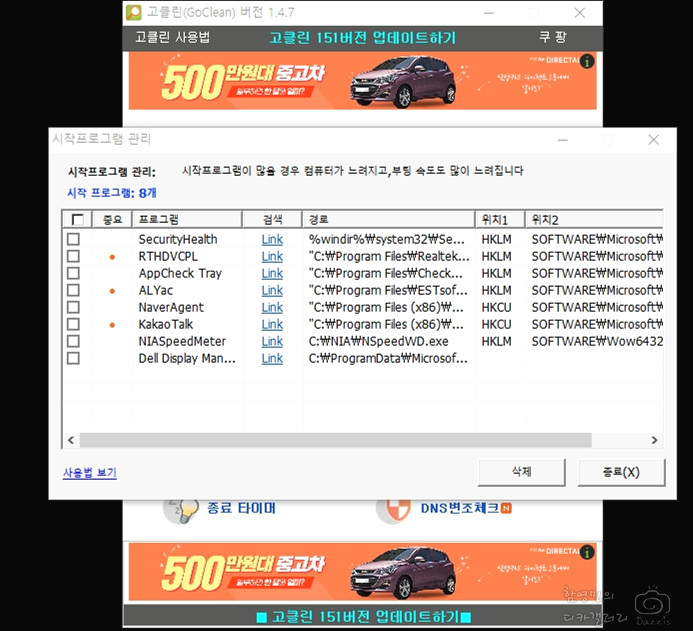Close the GoClean main window
The width and height of the screenshot is (693, 631).
579,13
